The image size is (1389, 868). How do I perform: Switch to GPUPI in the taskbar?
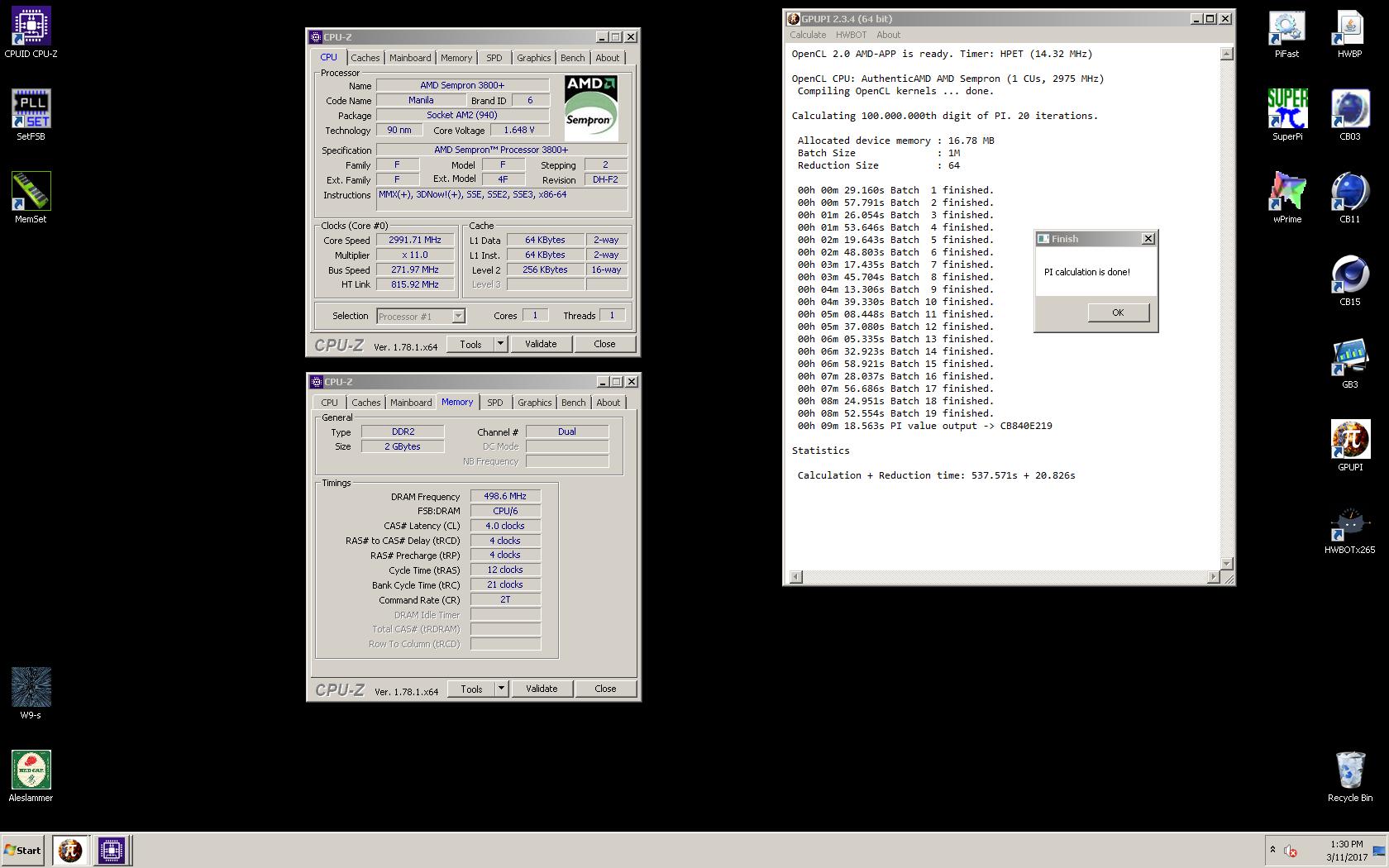tap(69, 850)
